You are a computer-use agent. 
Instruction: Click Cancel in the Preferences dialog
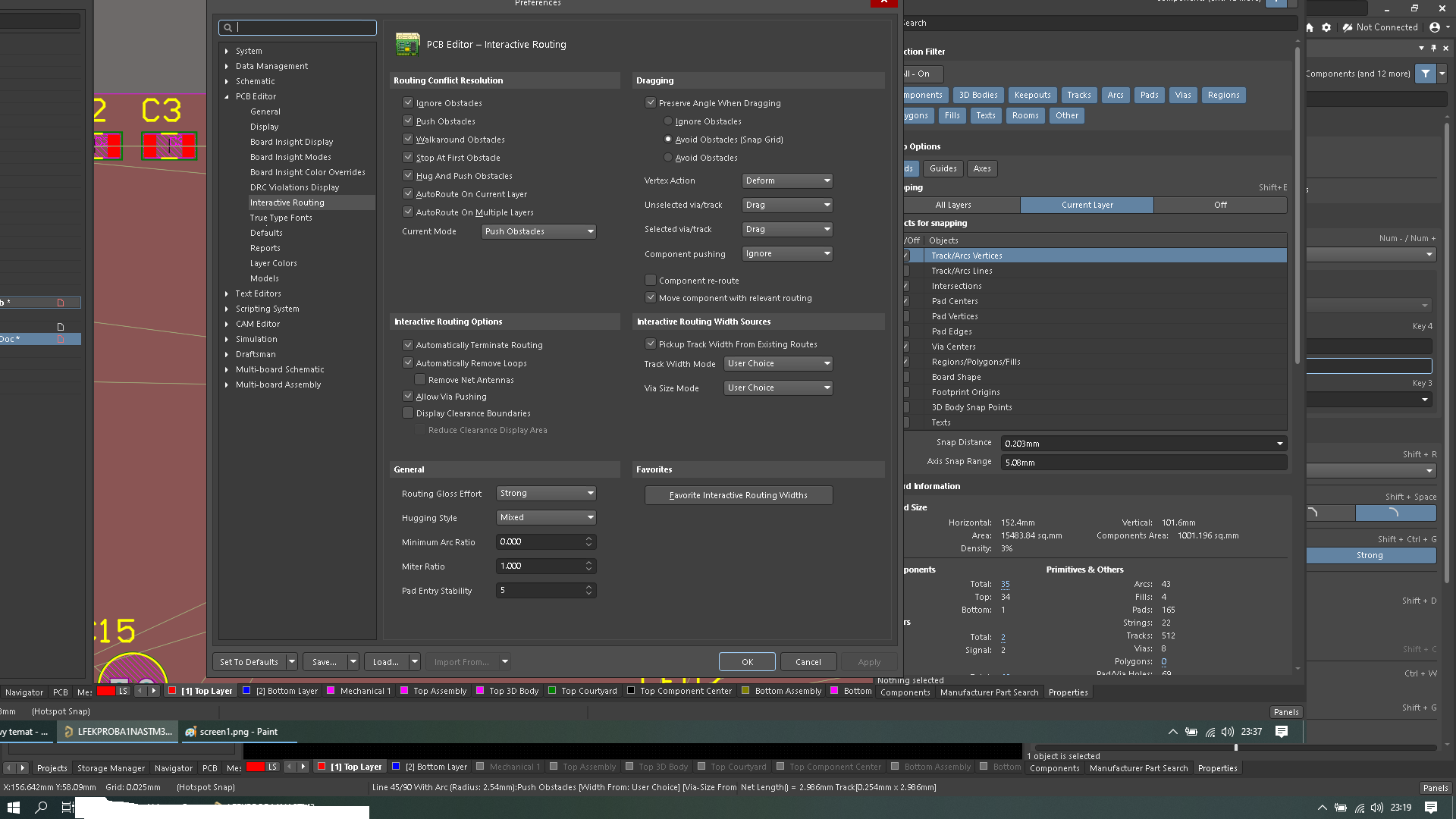(x=808, y=662)
